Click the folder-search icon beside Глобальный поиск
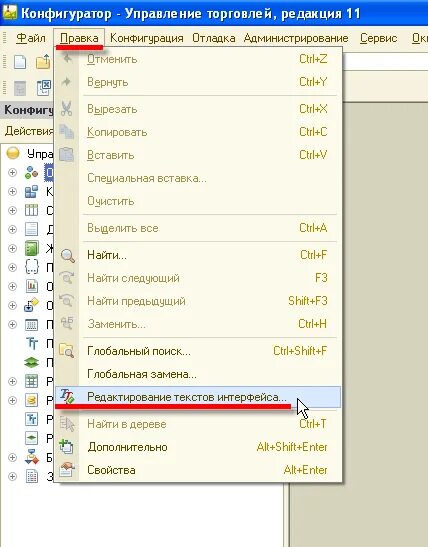Image resolution: width=428 pixels, height=547 pixels. click(x=67, y=351)
